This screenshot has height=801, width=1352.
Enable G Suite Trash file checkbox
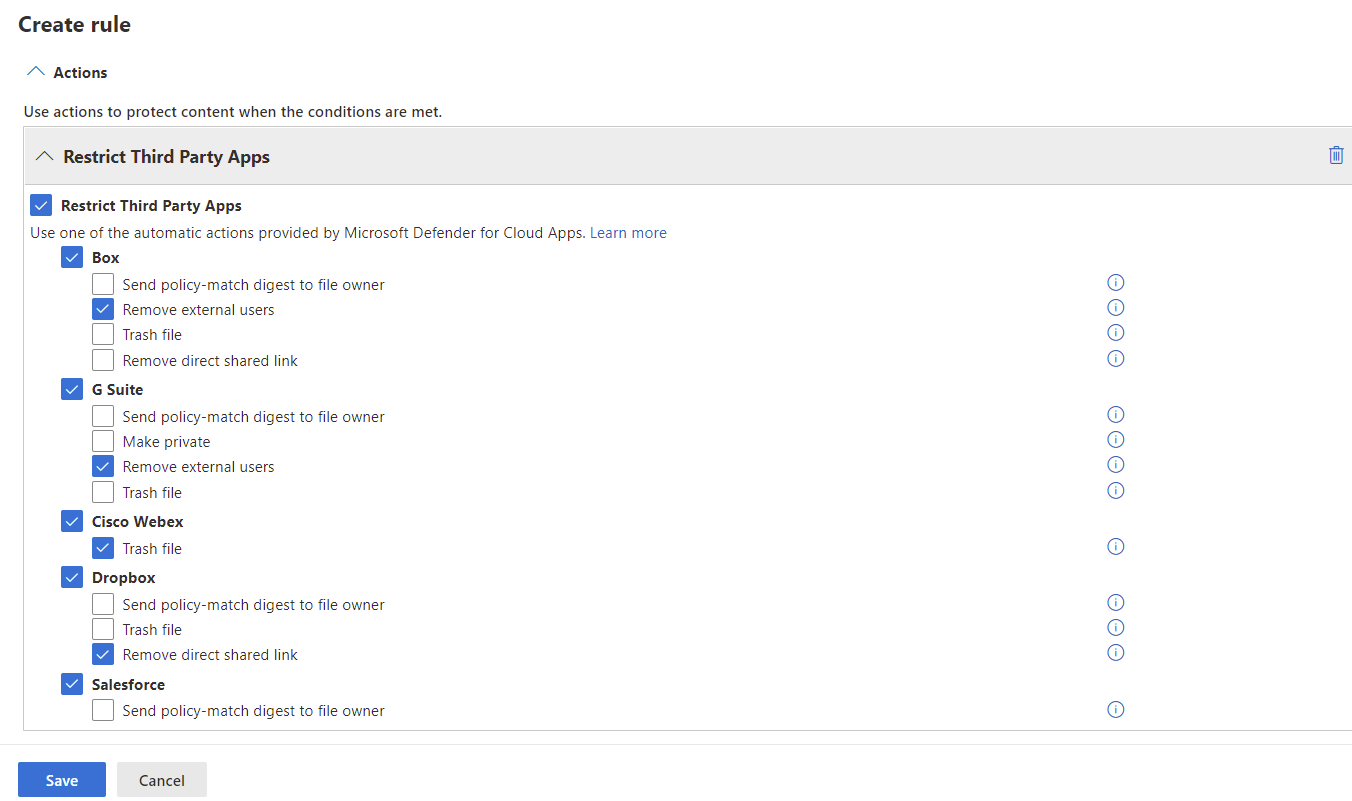point(103,492)
